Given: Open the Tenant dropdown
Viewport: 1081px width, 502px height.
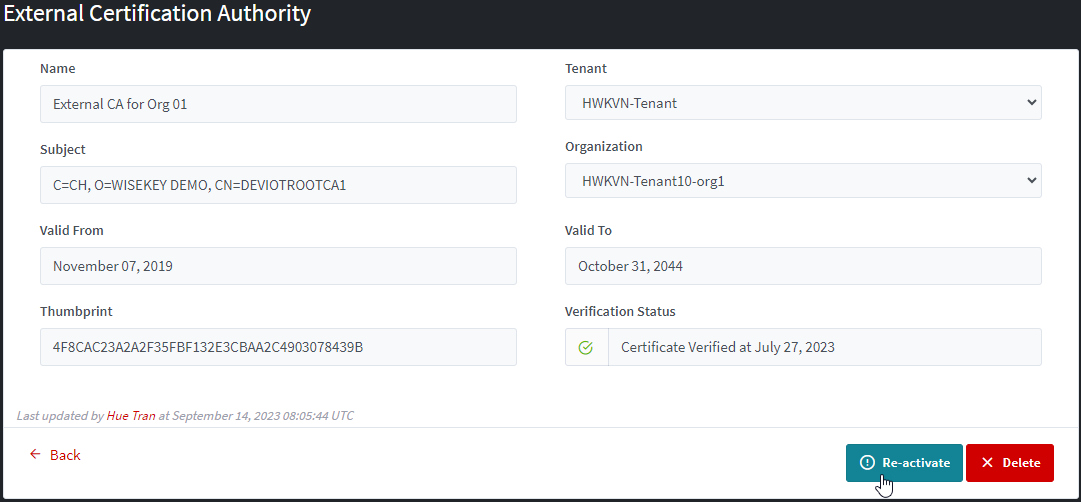Looking at the screenshot, I should point(802,102).
